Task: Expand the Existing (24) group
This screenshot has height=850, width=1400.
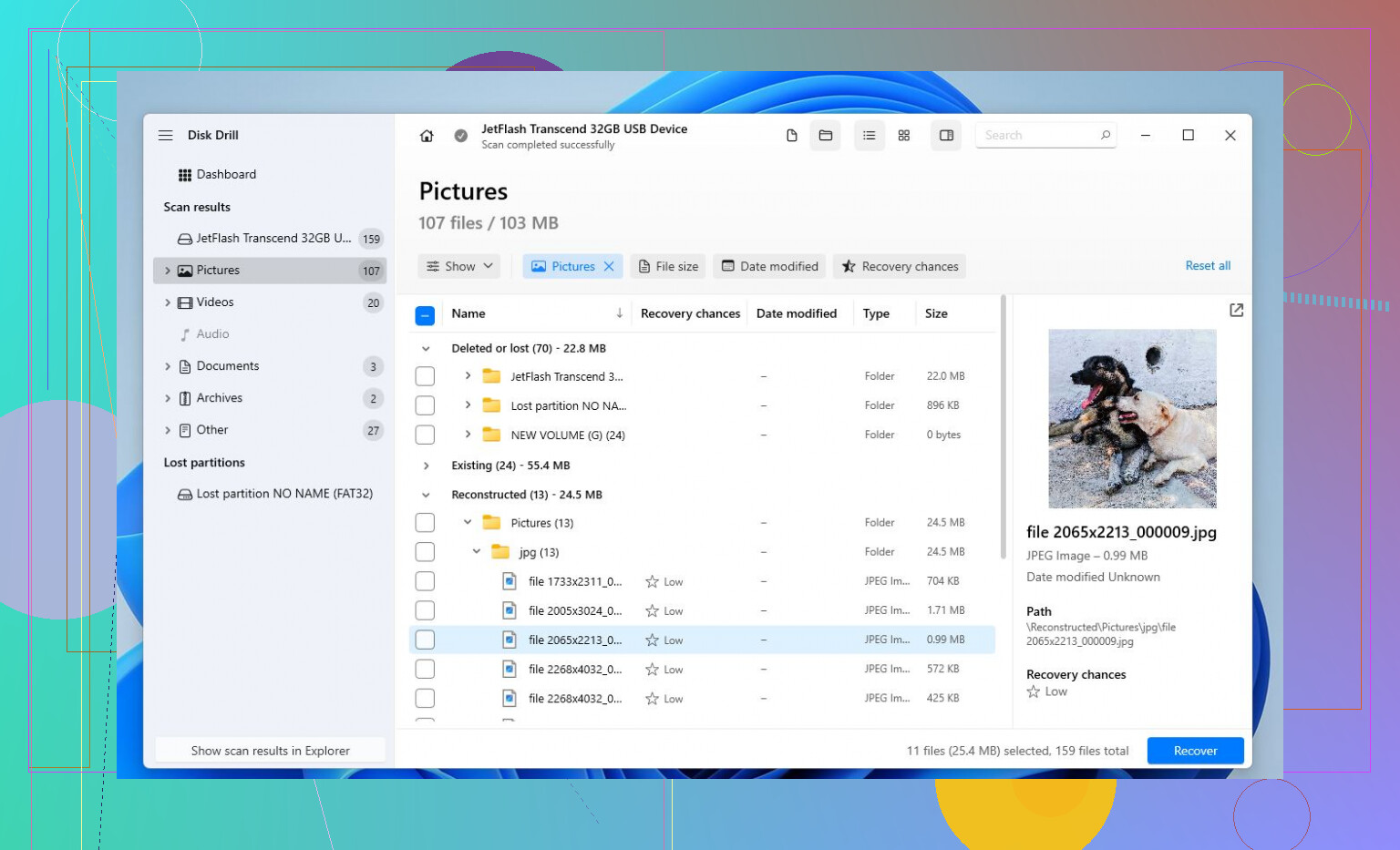Action: pyautogui.click(x=426, y=466)
